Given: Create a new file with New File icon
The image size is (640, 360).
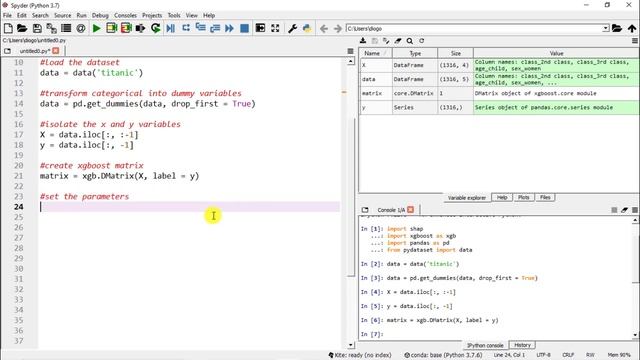Looking at the screenshot, I should pos(8,28).
